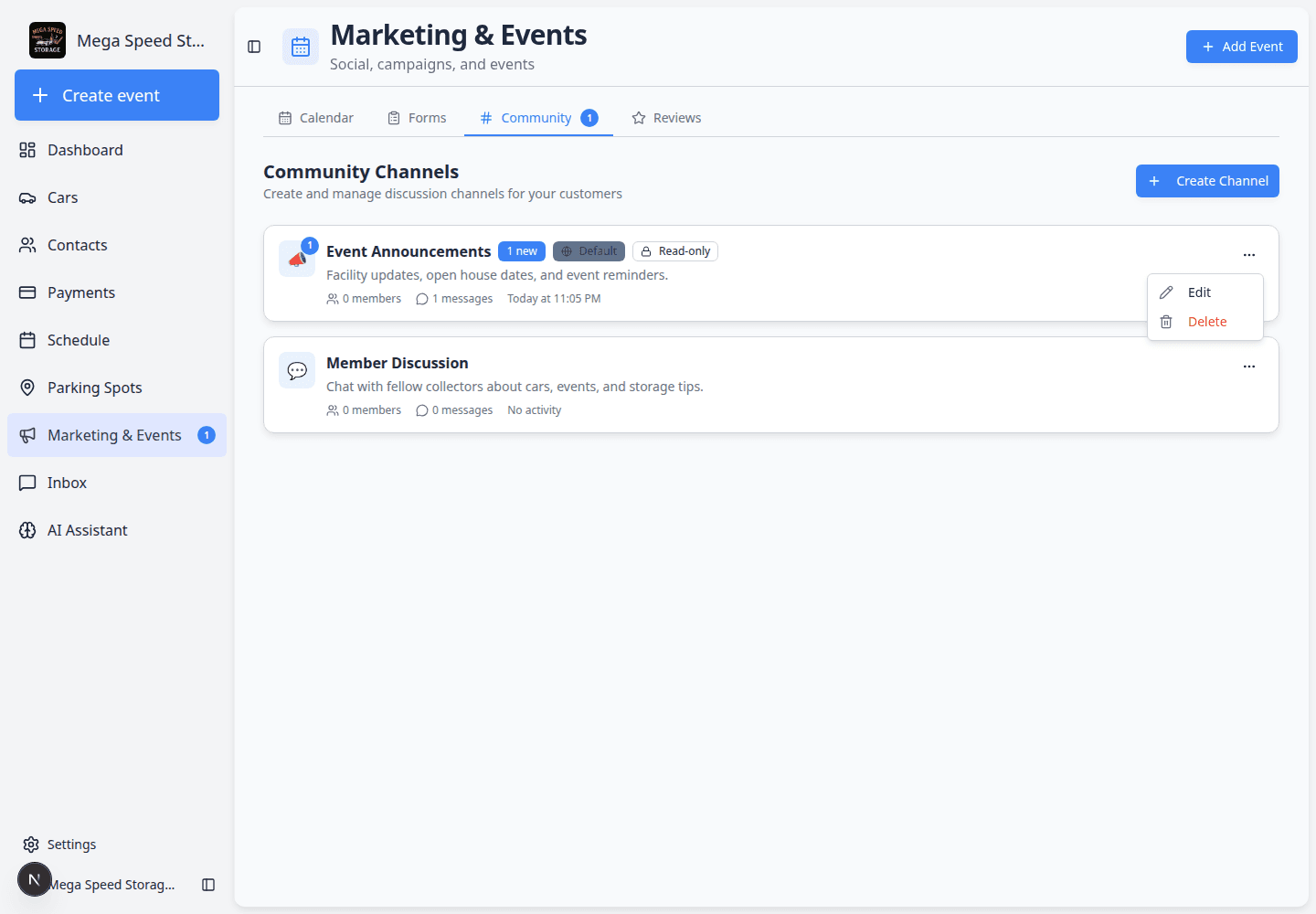
Task: Open the Forms tab
Action: [x=418, y=118]
